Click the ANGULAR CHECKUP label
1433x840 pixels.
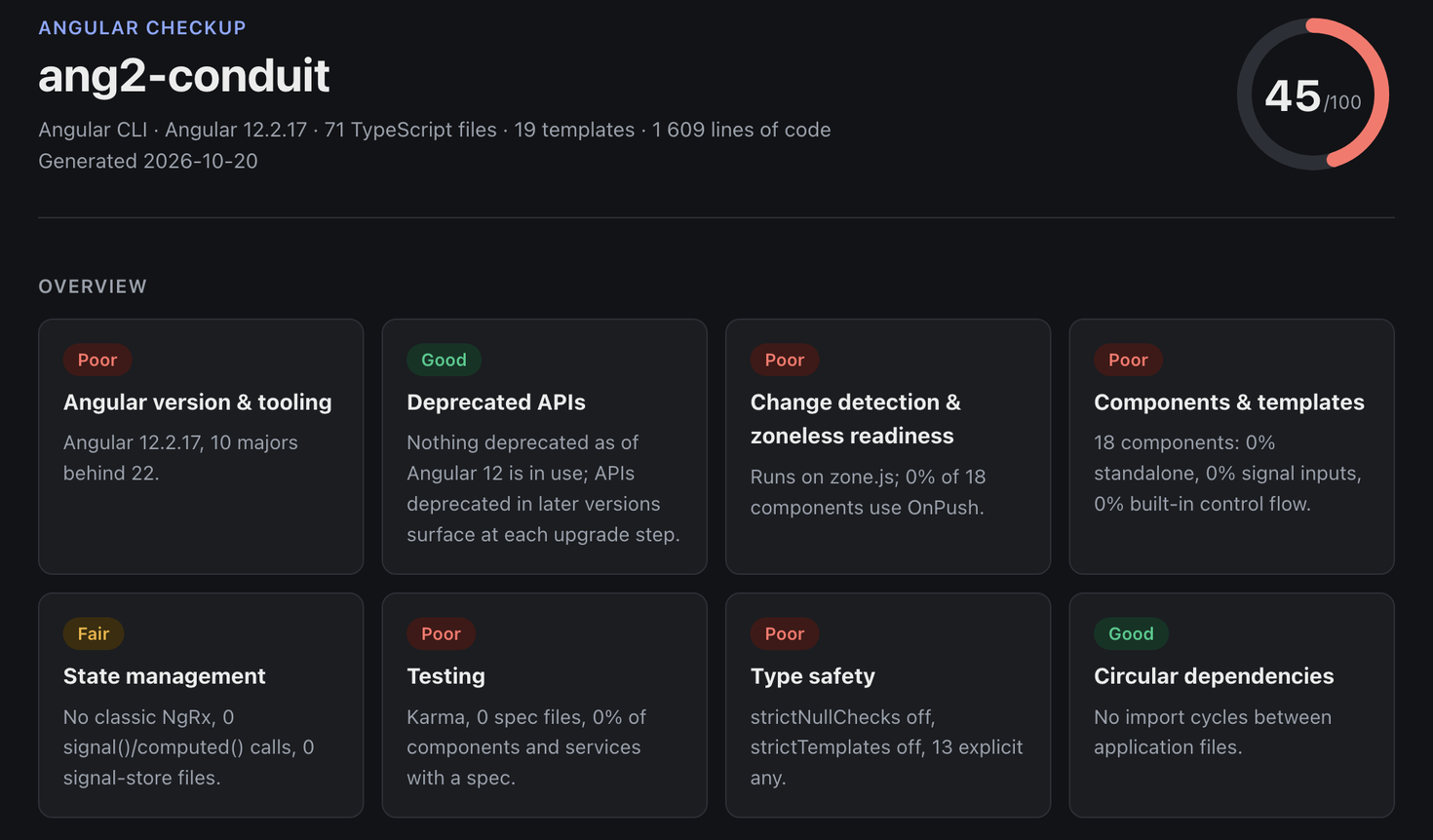click(142, 27)
